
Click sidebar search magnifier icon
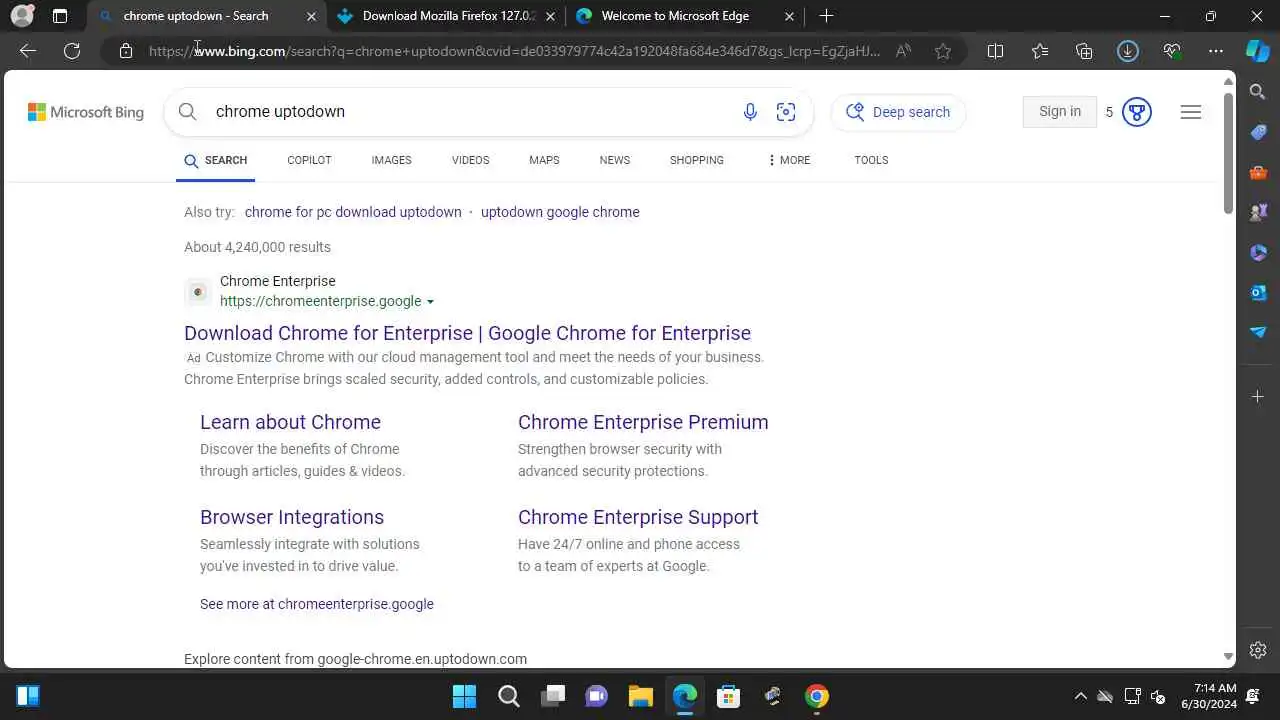[x=1258, y=92]
